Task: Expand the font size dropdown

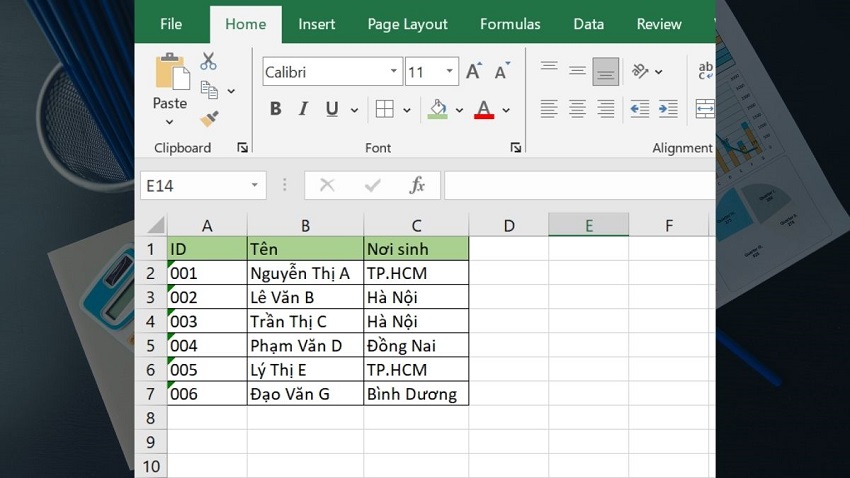Action: [450, 72]
